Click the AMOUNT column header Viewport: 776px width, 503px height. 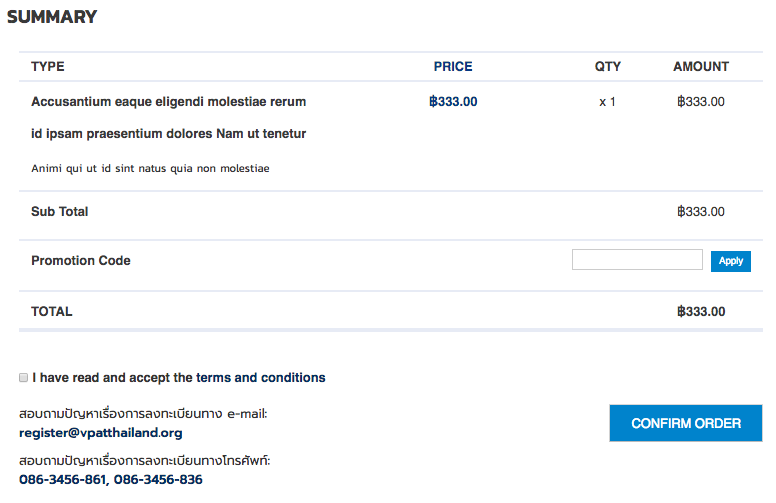coord(701,67)
